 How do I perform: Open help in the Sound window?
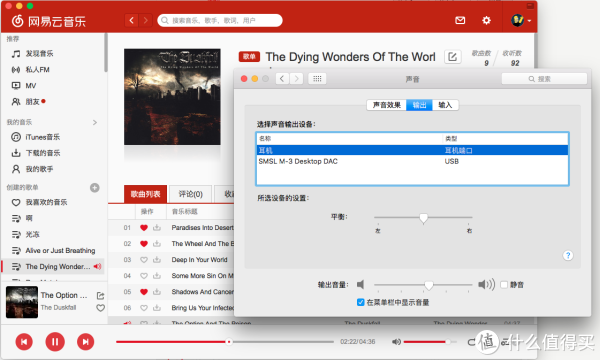[568, 255]
